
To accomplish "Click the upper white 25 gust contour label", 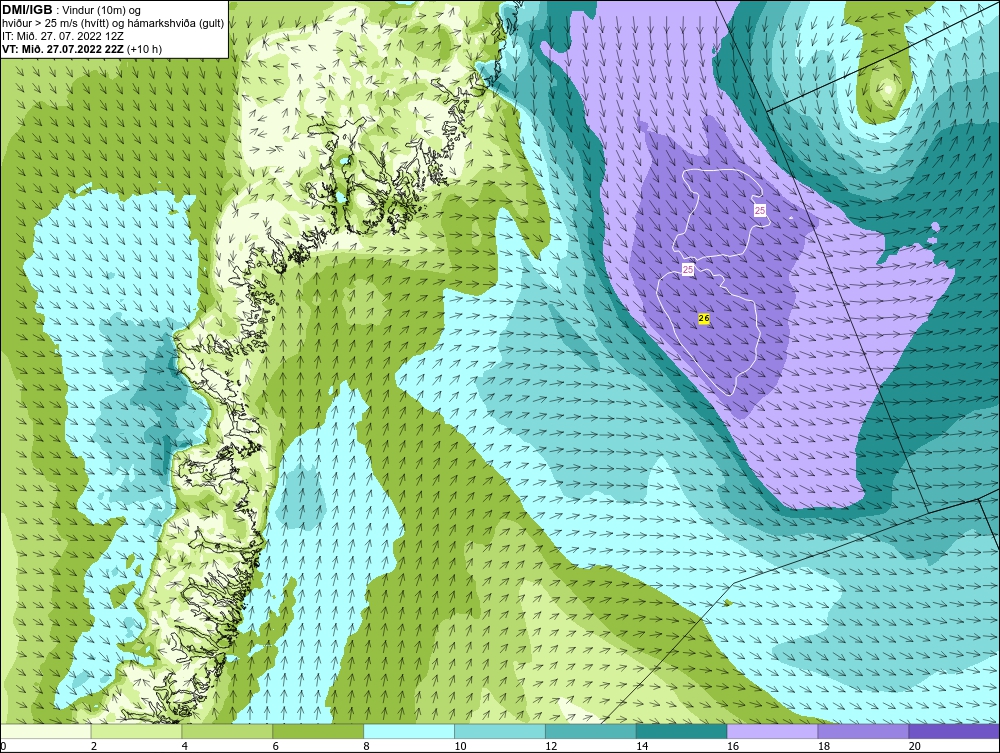I will [760, 210].
